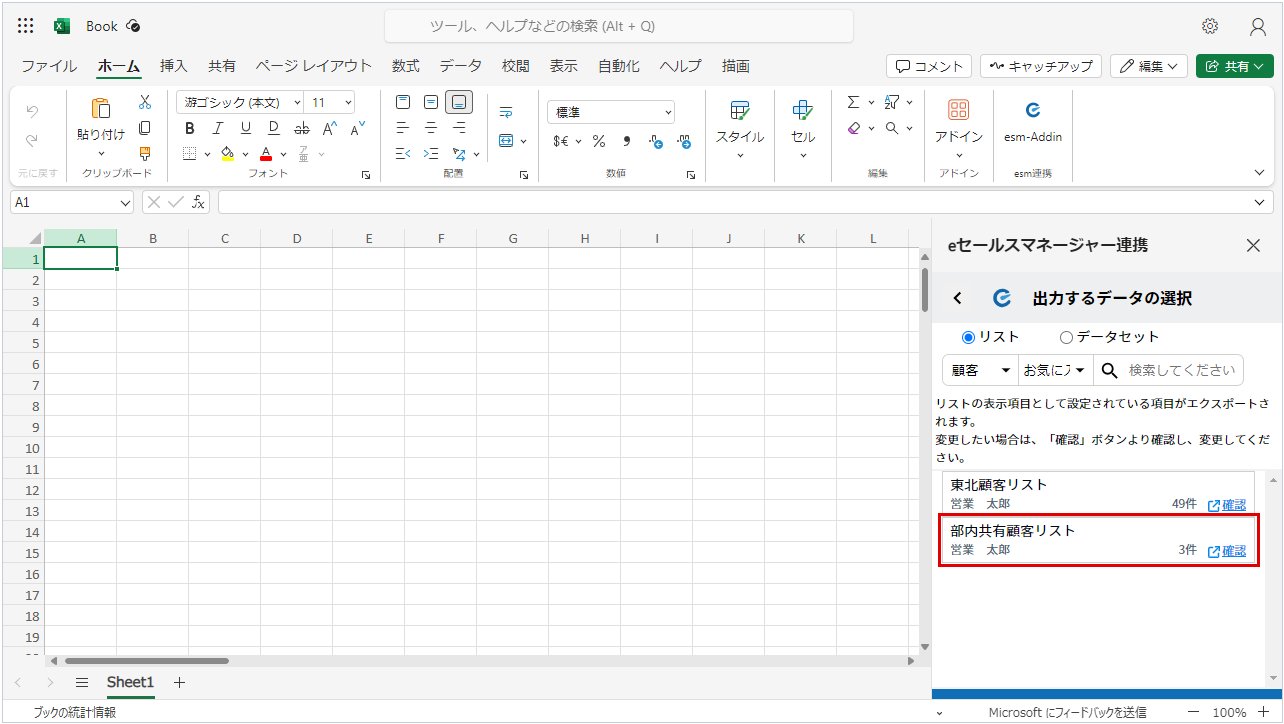The image size is (1284, 724).
Task: Align text to the right
Action: coord(459,128)
